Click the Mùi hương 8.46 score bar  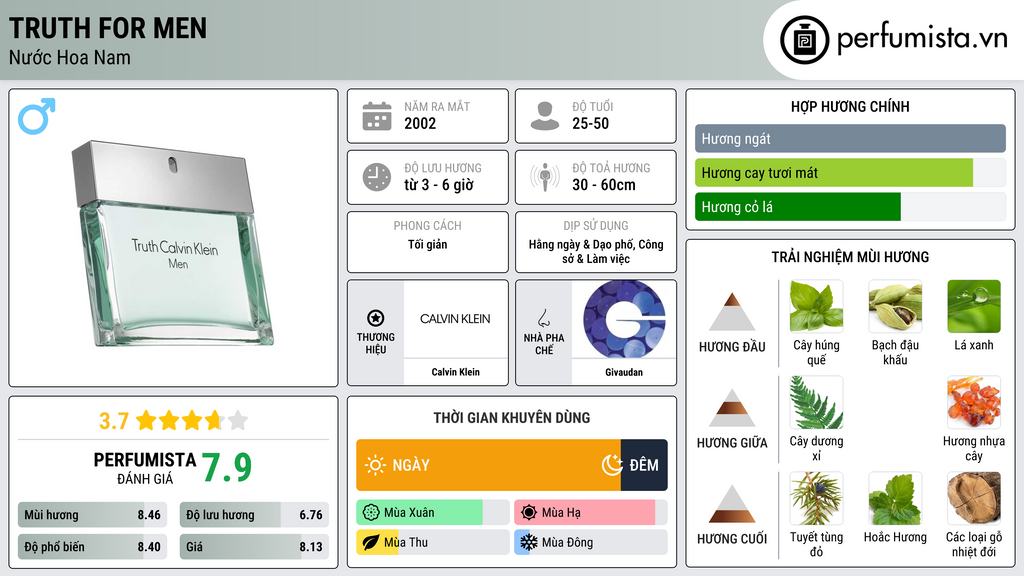93,515
